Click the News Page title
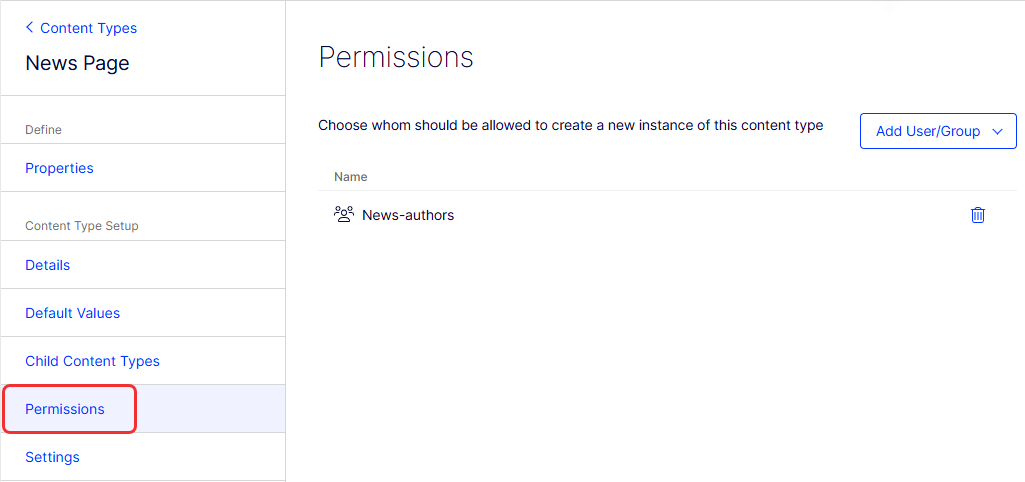The image size is (1025, 482). (77, 63)
